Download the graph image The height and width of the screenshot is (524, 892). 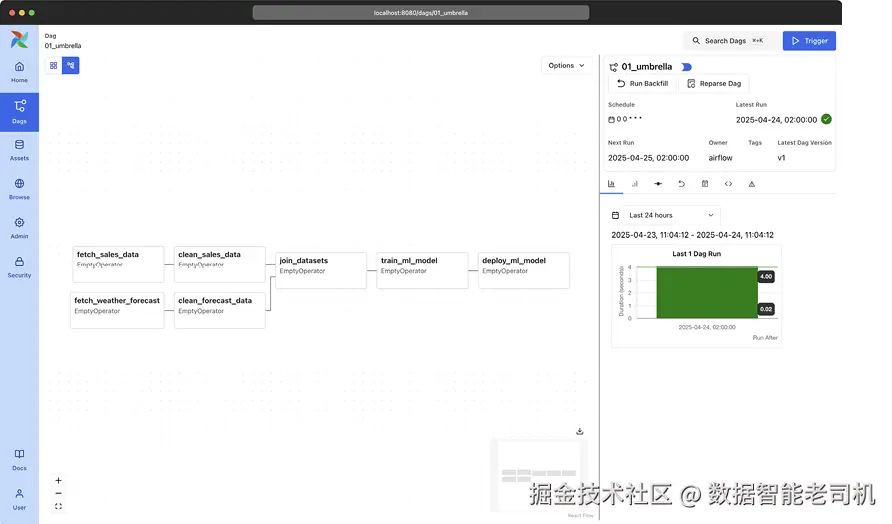click(580, 431)
